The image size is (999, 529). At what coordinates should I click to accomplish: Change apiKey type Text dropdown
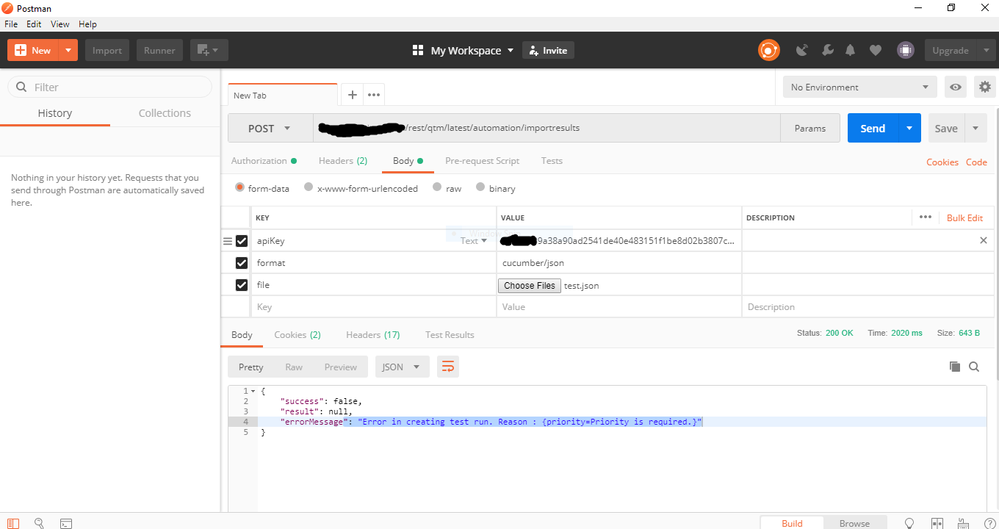pyautogui.click(x=473, y=241)
